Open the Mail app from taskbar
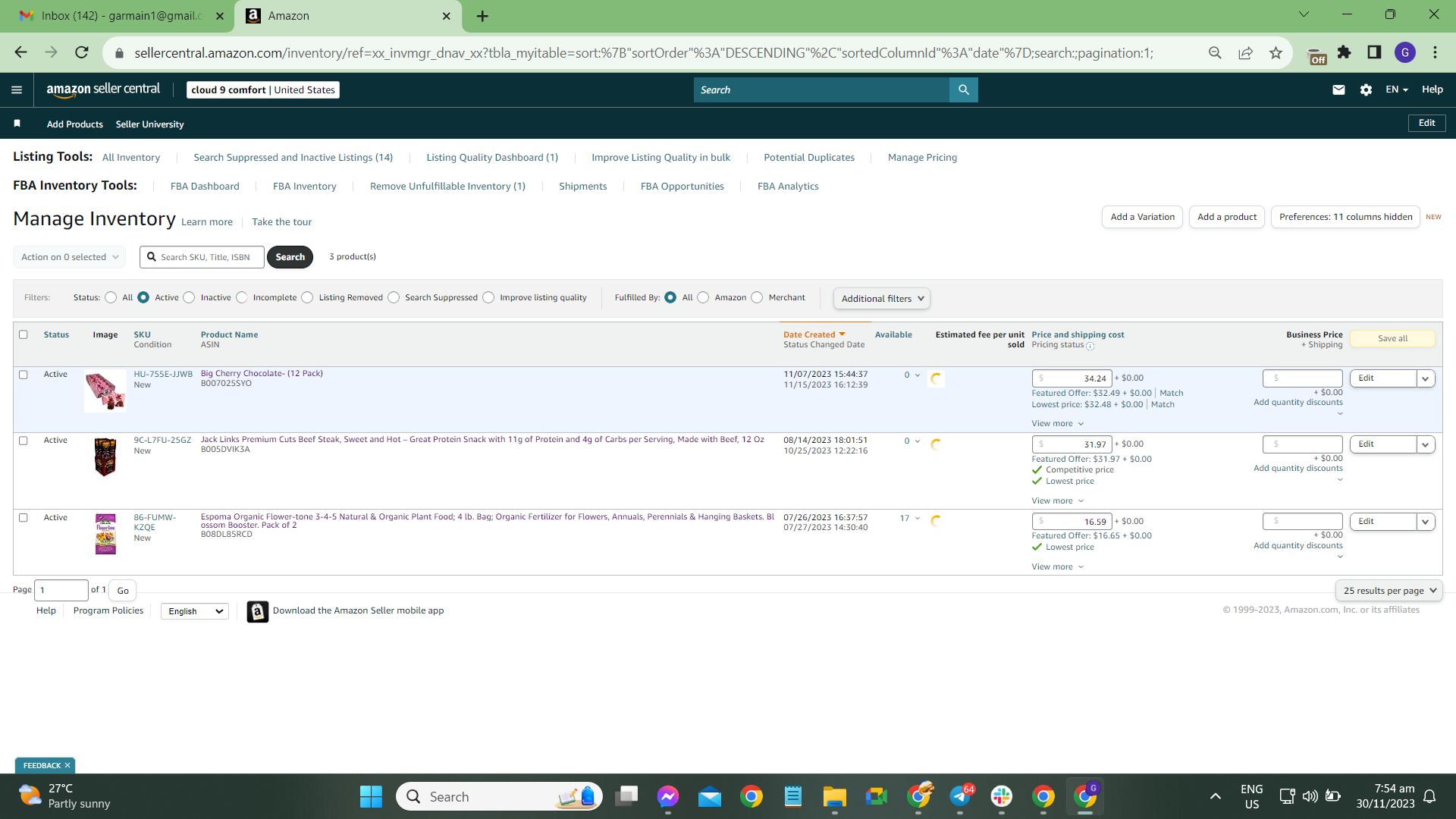1456x819 pixels. [x=710, y=796]
